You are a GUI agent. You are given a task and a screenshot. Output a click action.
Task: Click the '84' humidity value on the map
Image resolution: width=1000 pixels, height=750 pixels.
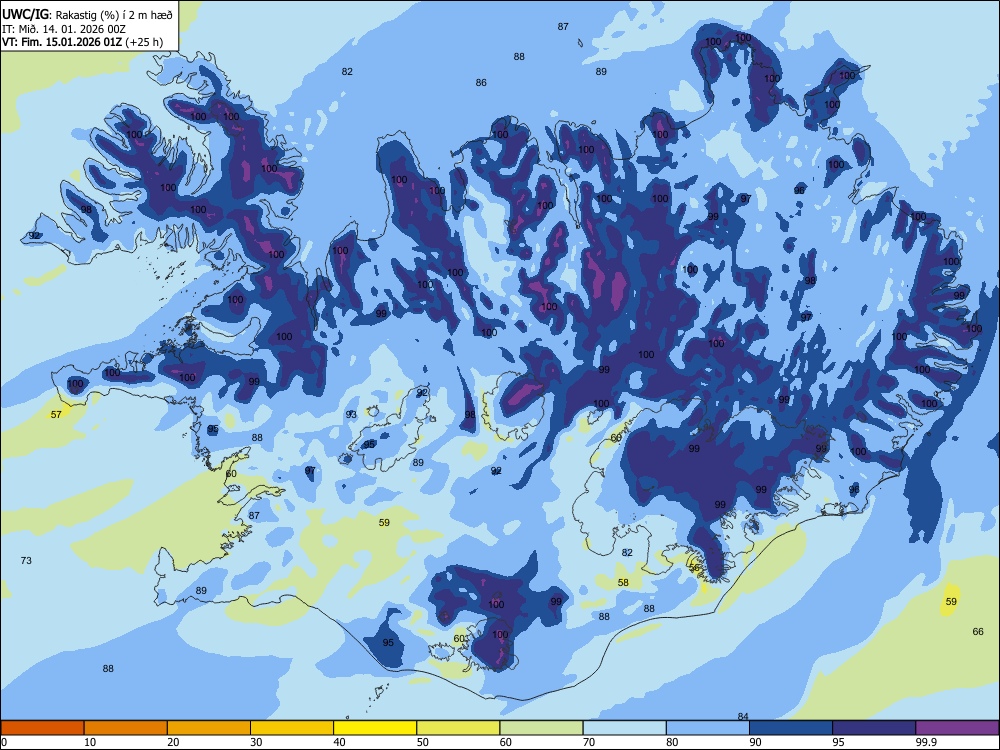click(x=742, y=716)
